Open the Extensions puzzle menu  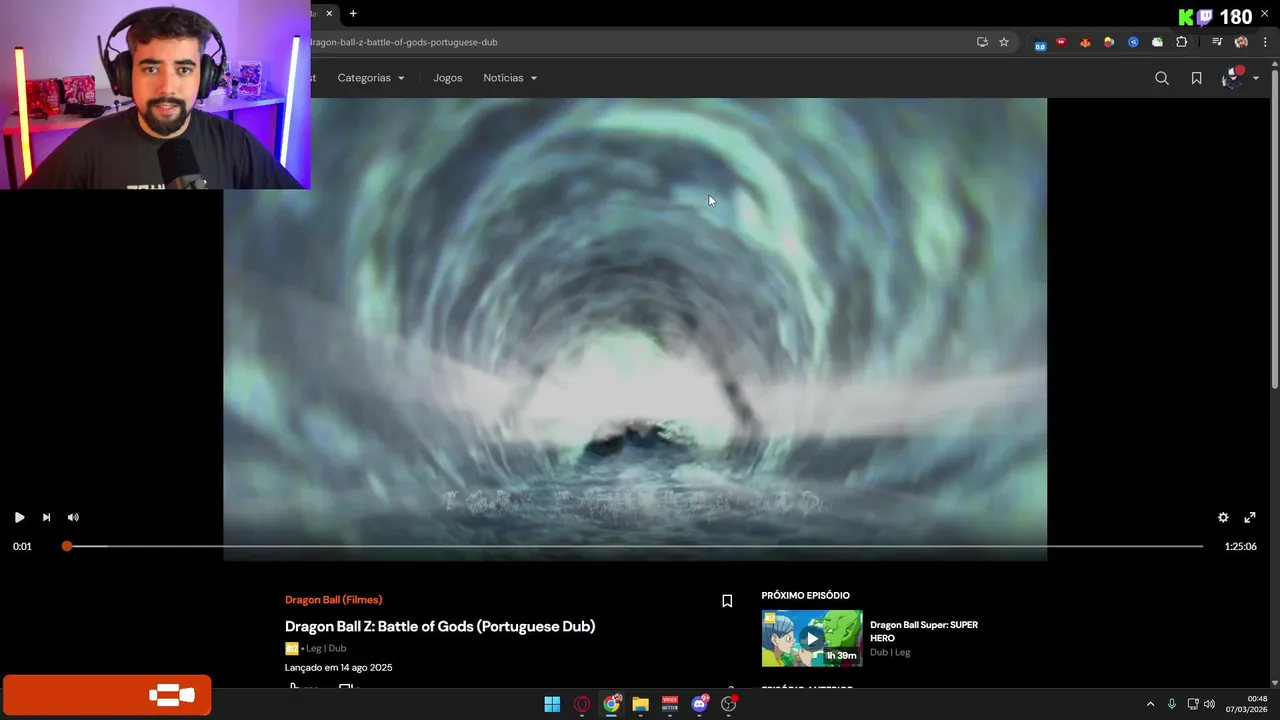(1182, 42)
